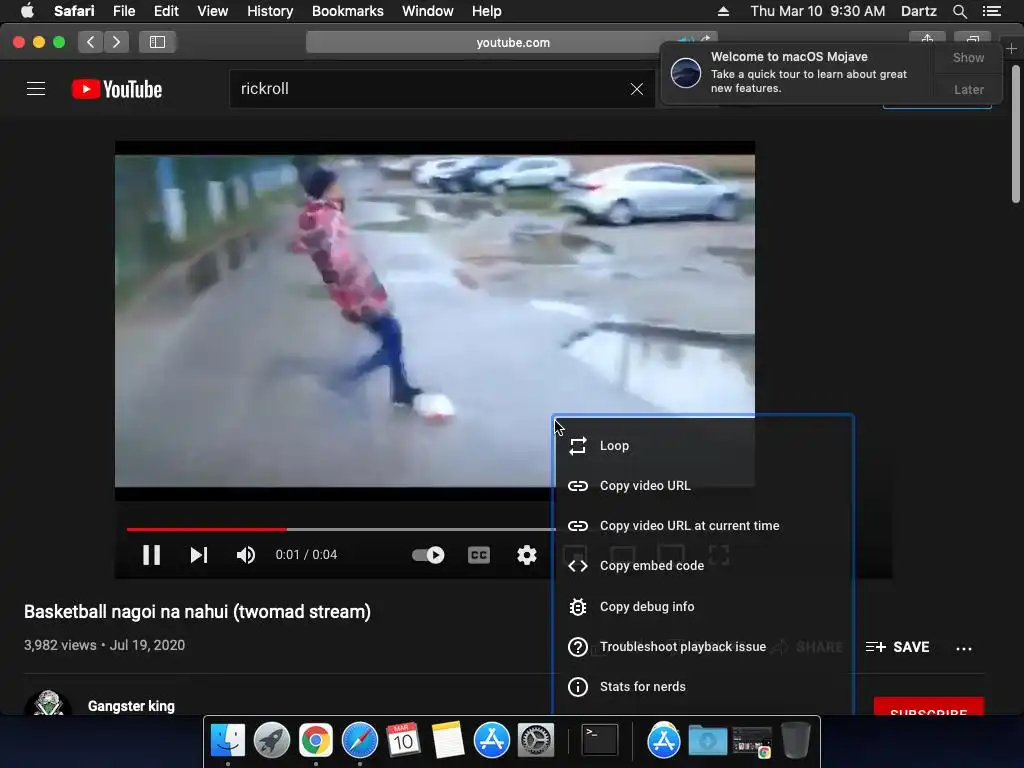Click the 3,982 views date line
1024x768 pixels.
(x=104, y=645)
